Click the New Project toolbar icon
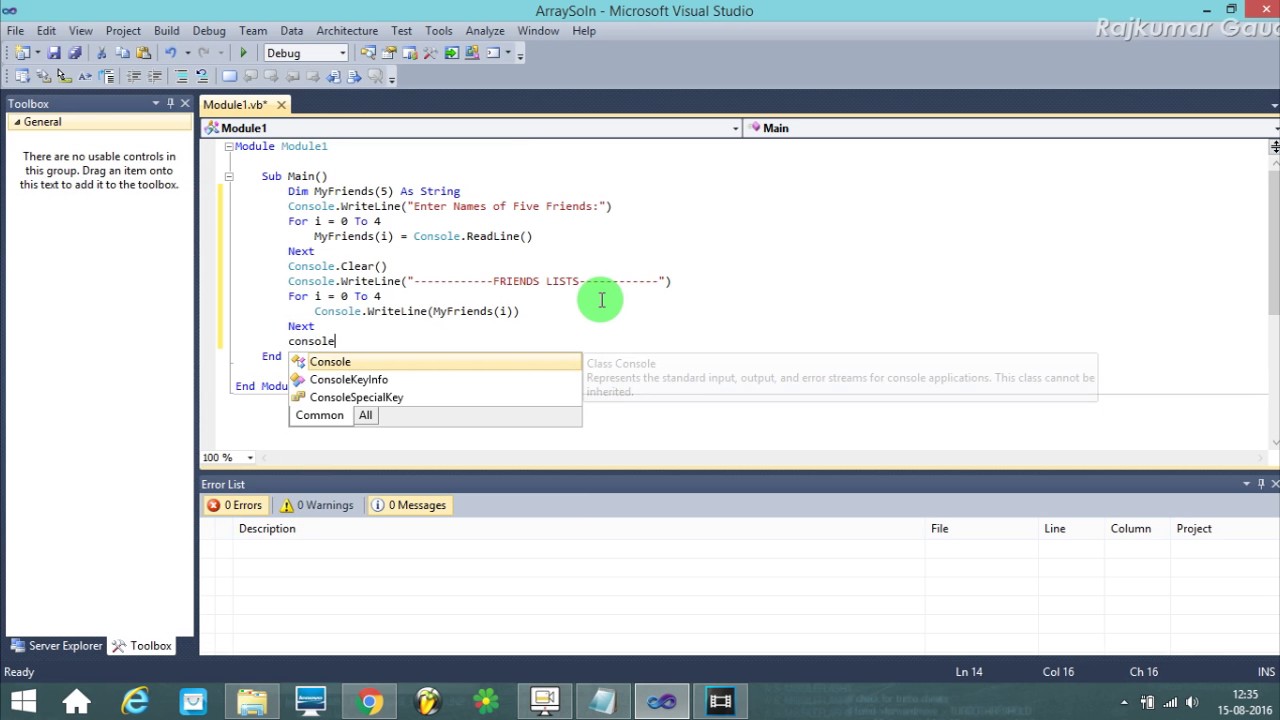 pyautogui.click(x=21, y=53)
